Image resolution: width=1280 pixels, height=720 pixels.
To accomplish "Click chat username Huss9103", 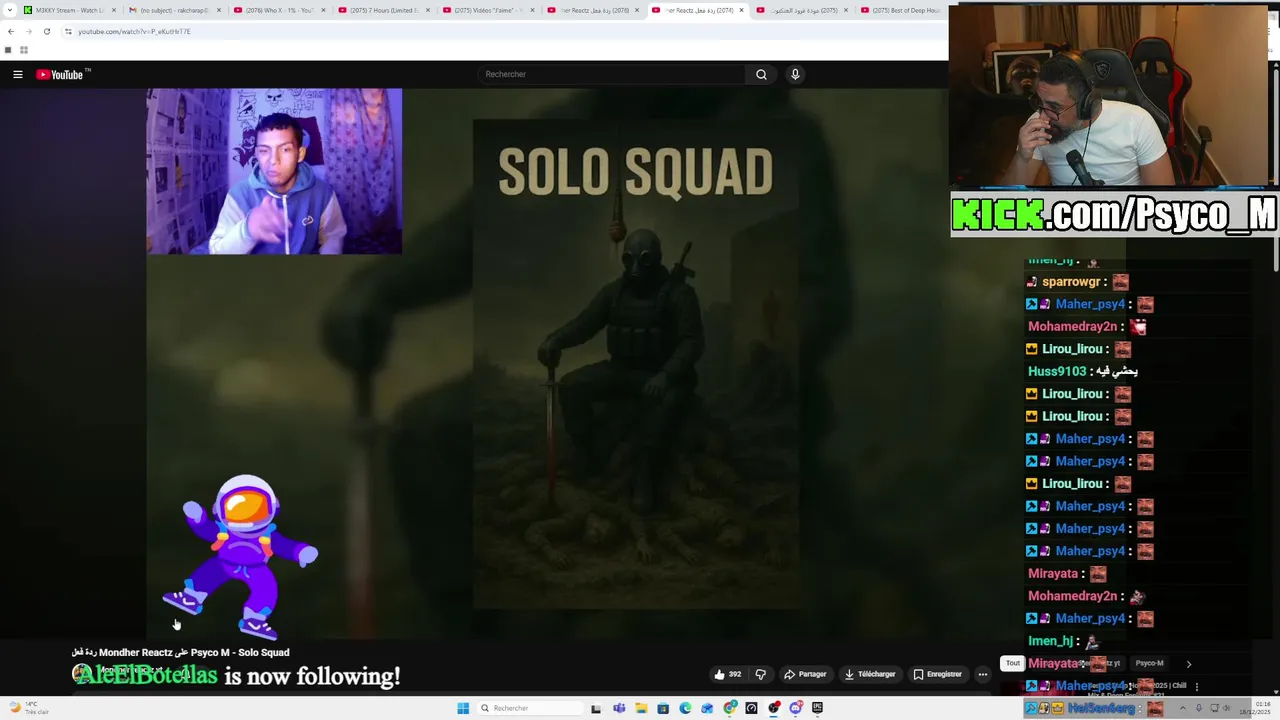I will pos(1057,371).
